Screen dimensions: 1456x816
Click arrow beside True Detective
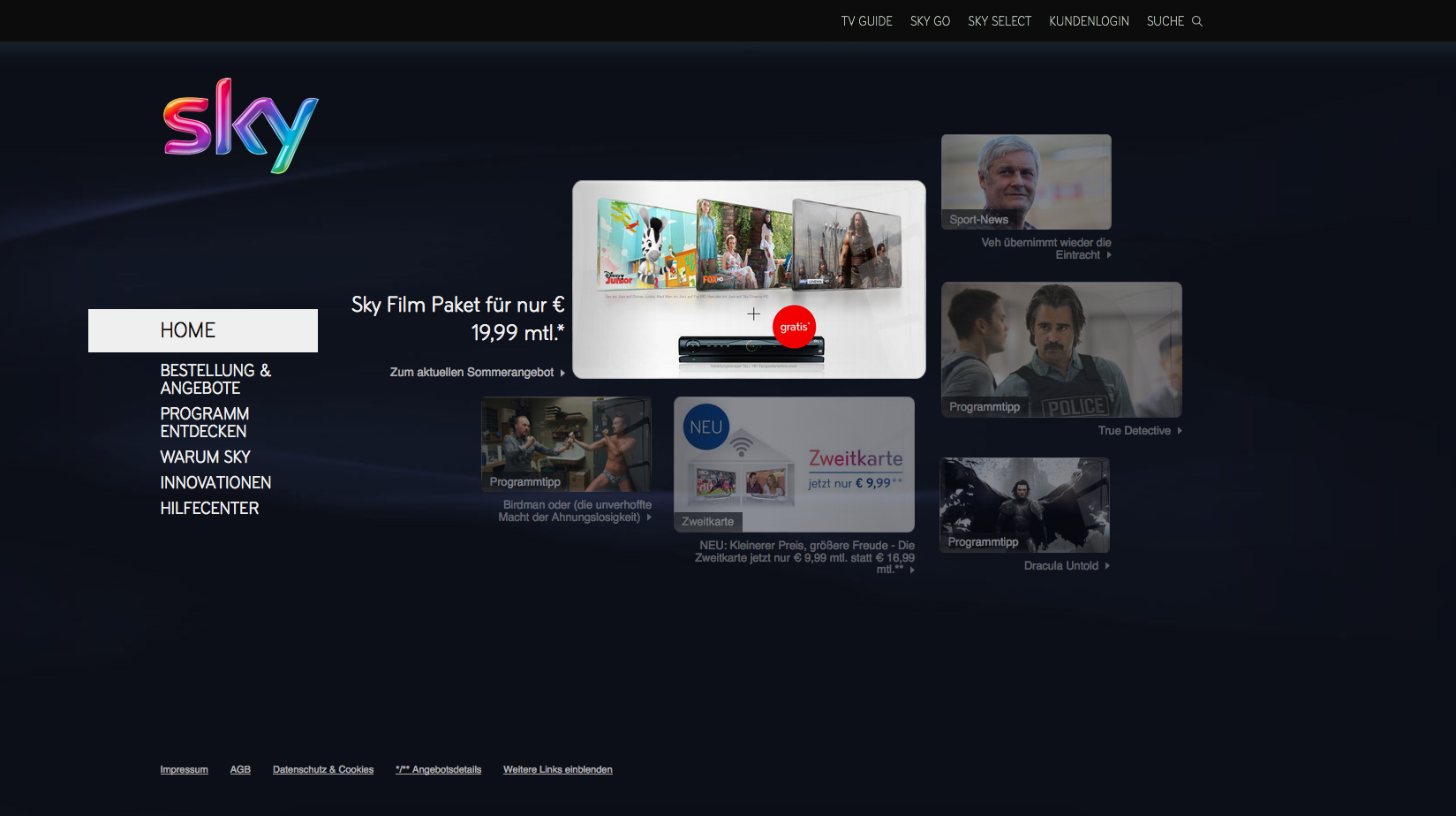tap(1180, 431)
